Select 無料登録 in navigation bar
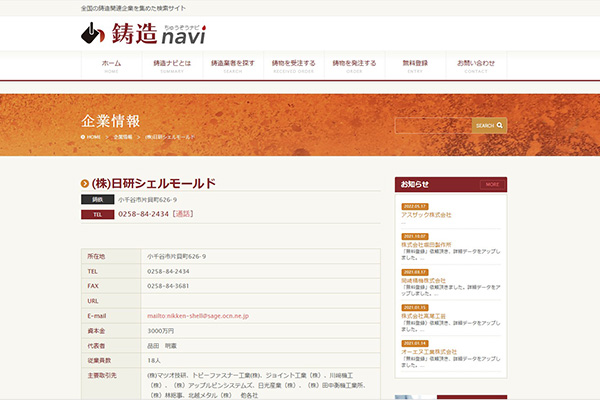 (414, 66)
